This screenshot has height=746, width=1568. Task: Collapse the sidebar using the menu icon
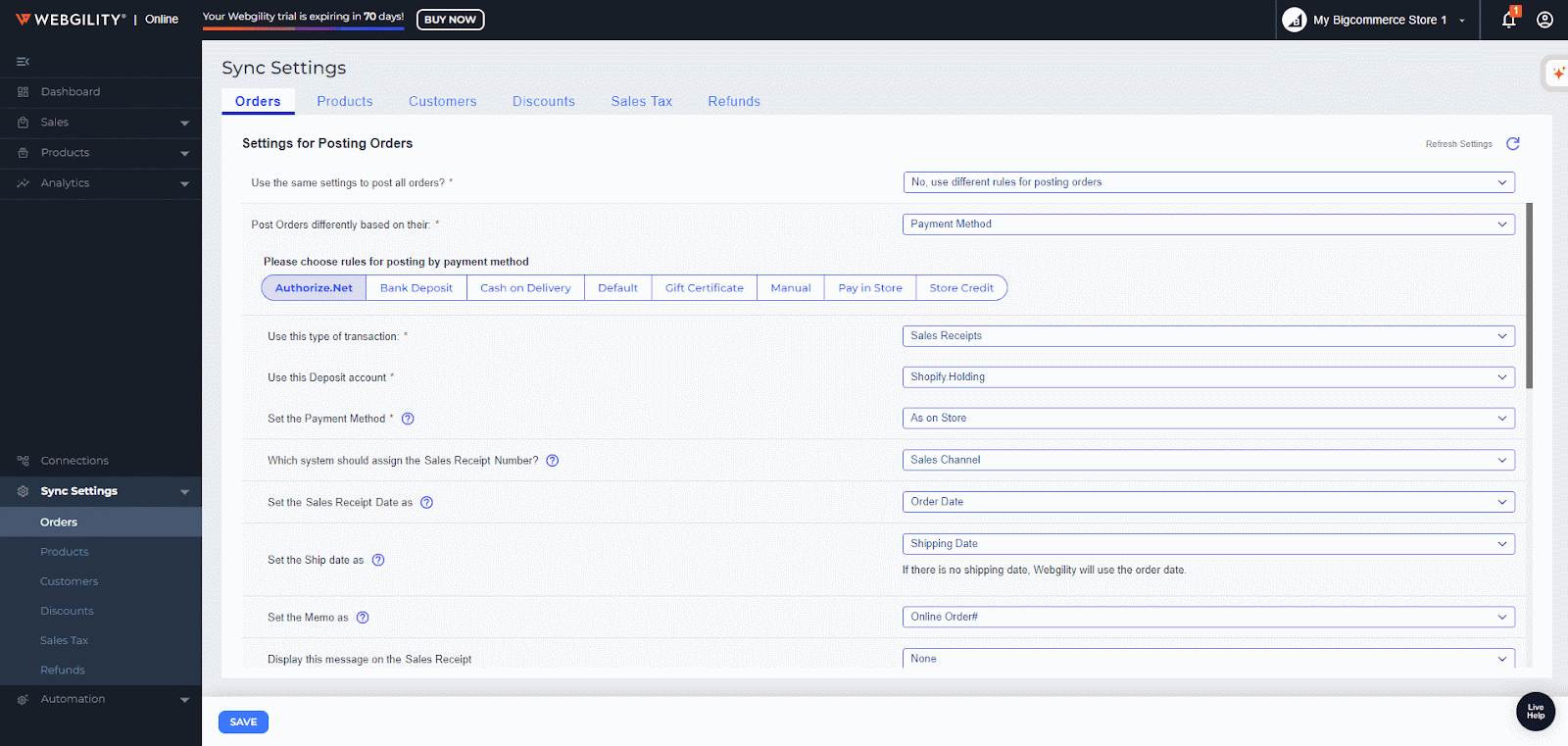pos(23,62)
